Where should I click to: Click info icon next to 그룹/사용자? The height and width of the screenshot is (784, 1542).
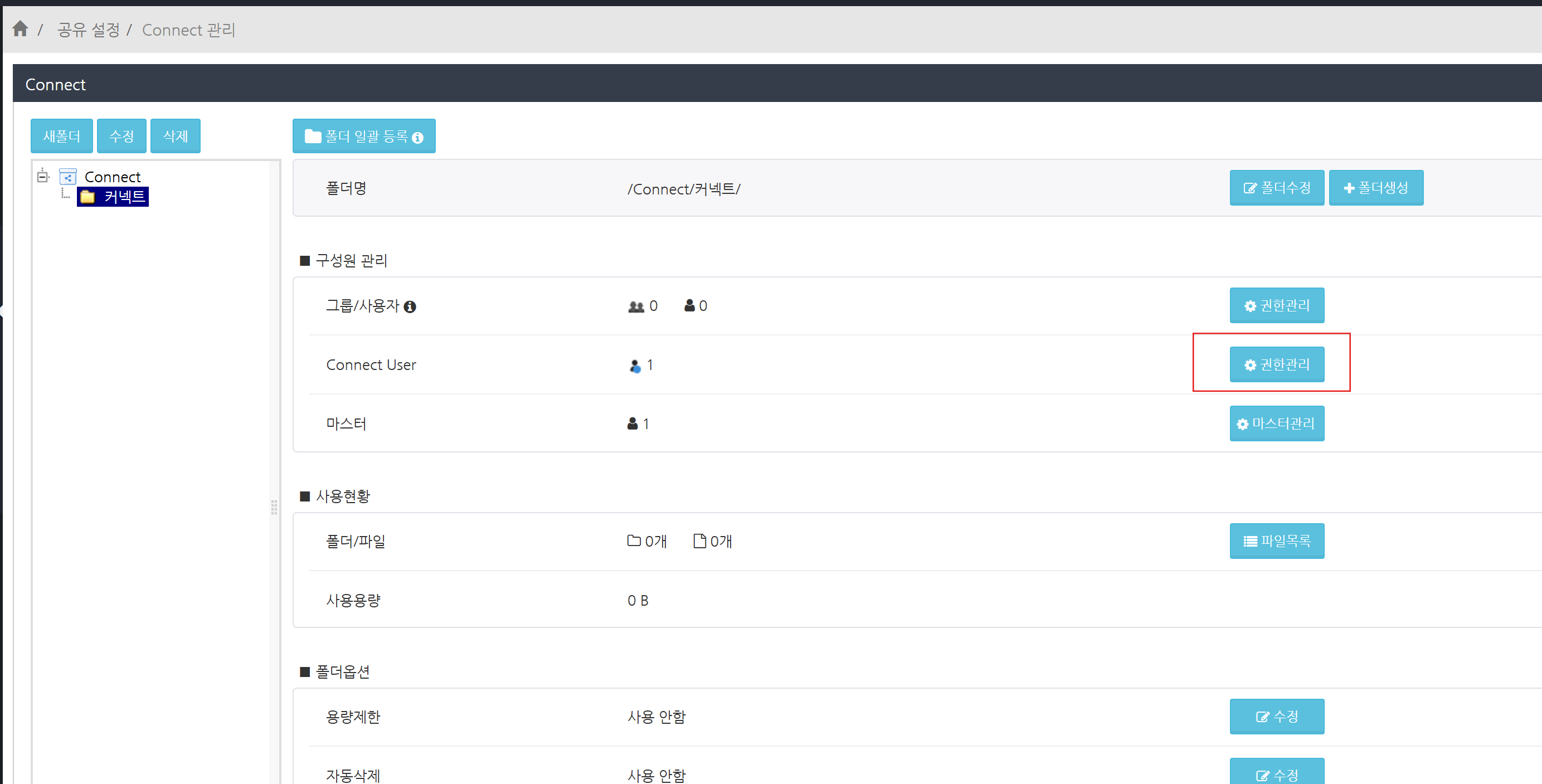click(410, 307)
